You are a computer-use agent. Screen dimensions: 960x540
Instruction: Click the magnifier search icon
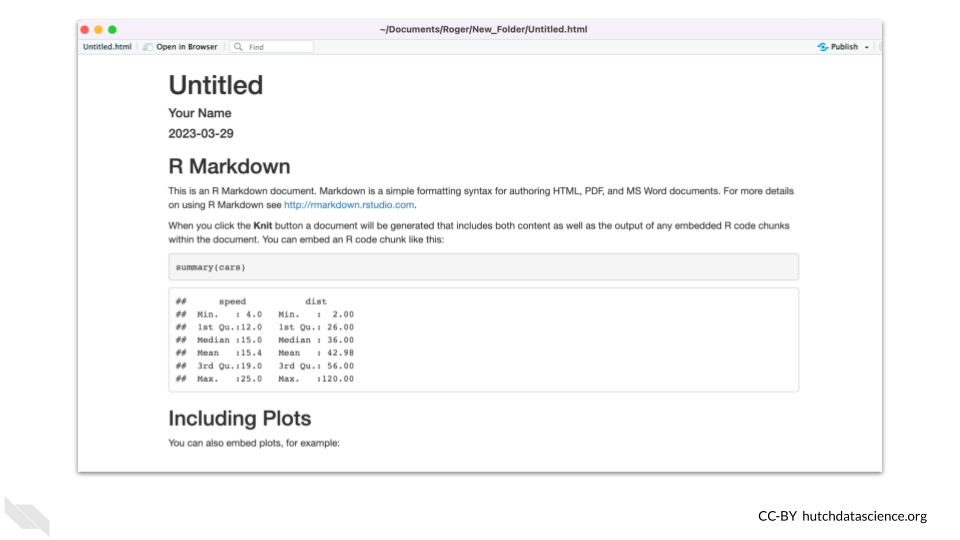[x=238, y=47]
